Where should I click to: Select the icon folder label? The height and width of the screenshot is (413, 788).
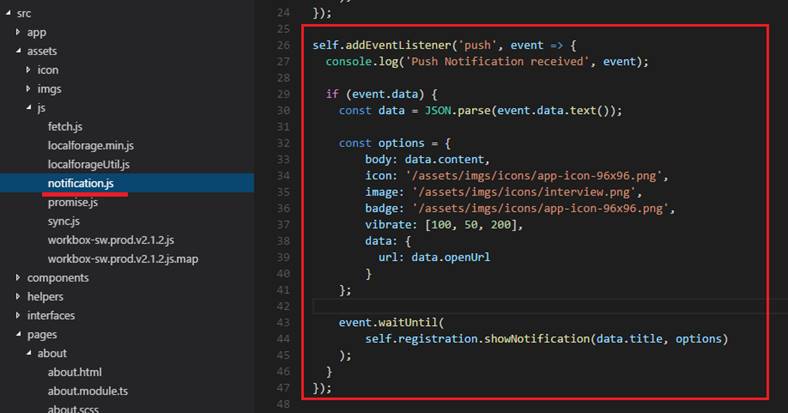click(x=48, y=70)
